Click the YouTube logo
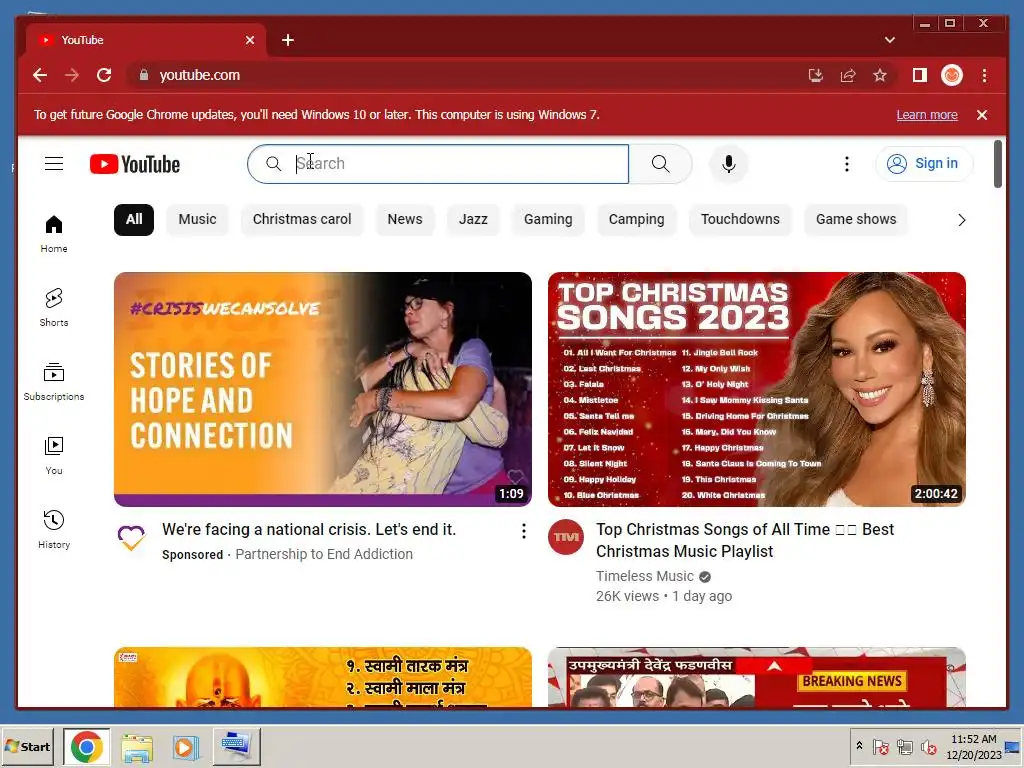Viewport: 1024px width, 768px height. coord(135,164)
